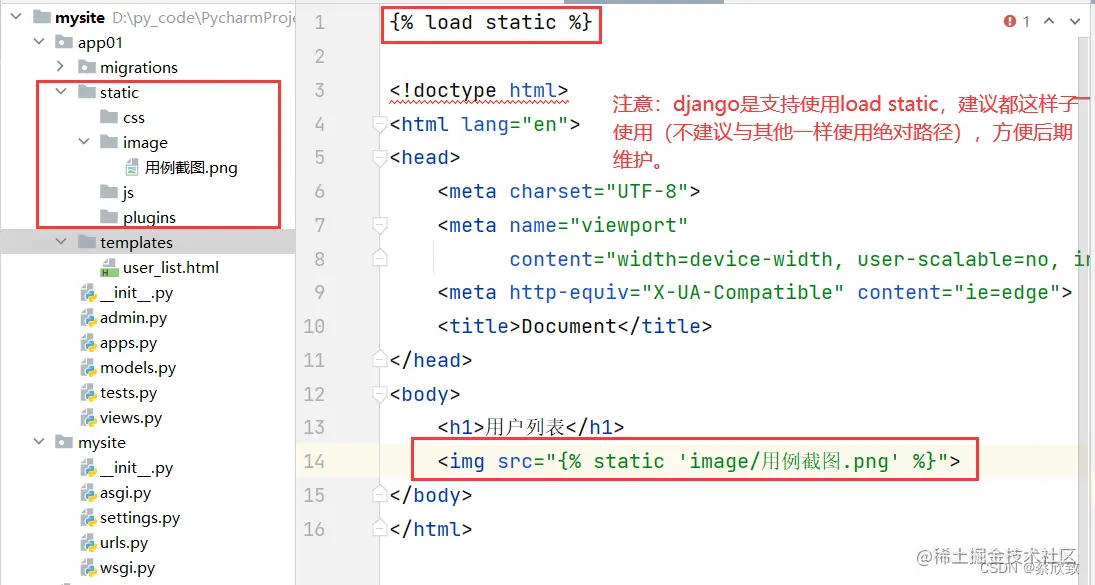Click the 用例截图.png image file icon
This screenshot has width=1095, height=585.
click(131, 168)
